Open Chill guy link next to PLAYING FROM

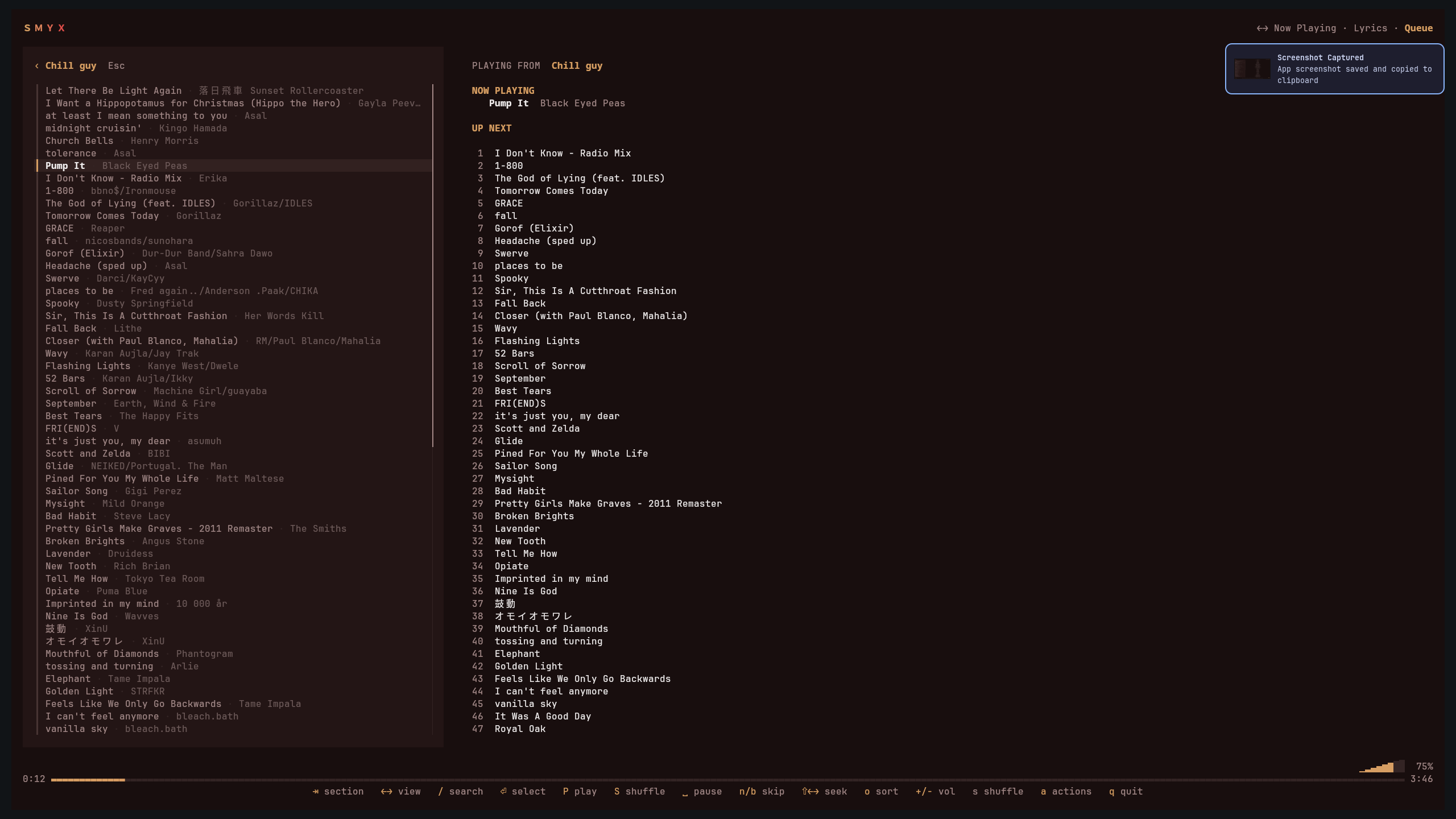coord(577,66)
